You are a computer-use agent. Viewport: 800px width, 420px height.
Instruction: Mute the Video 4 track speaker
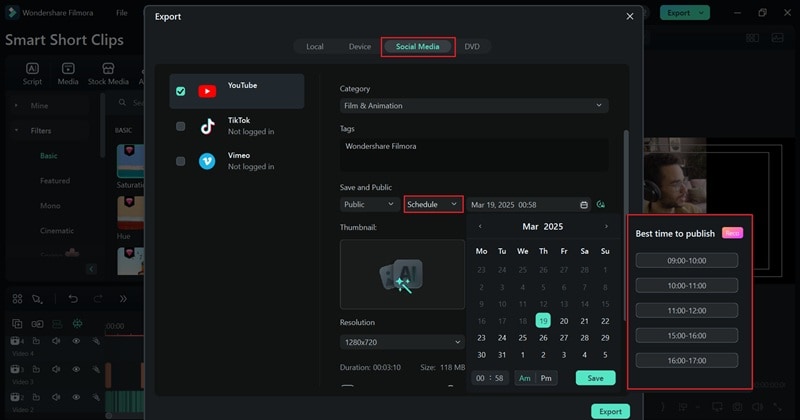tap(56, 341)
